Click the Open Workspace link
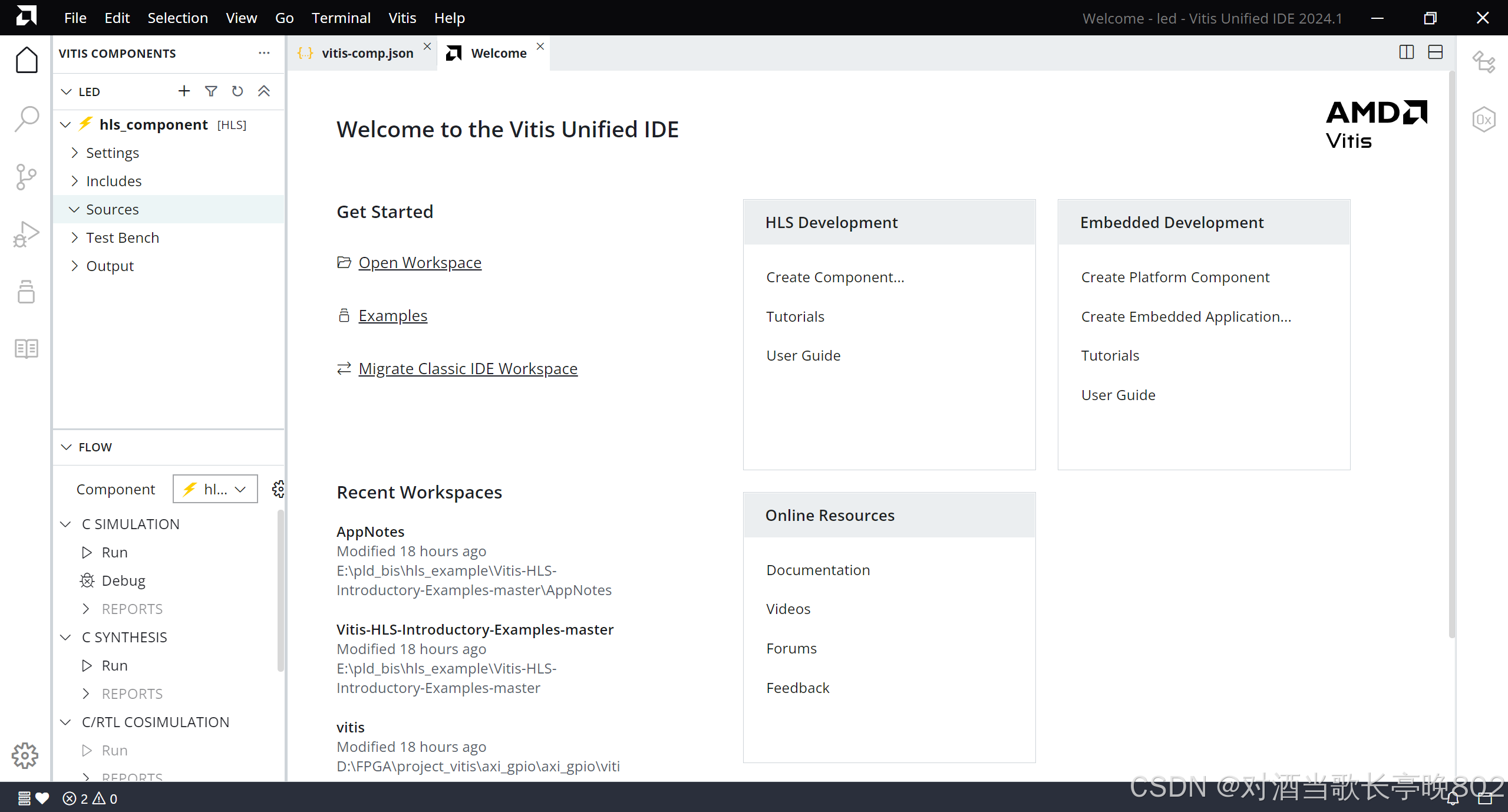Image resolution: width=1508 pixels, height=812 pixels. tap(420, 262)
